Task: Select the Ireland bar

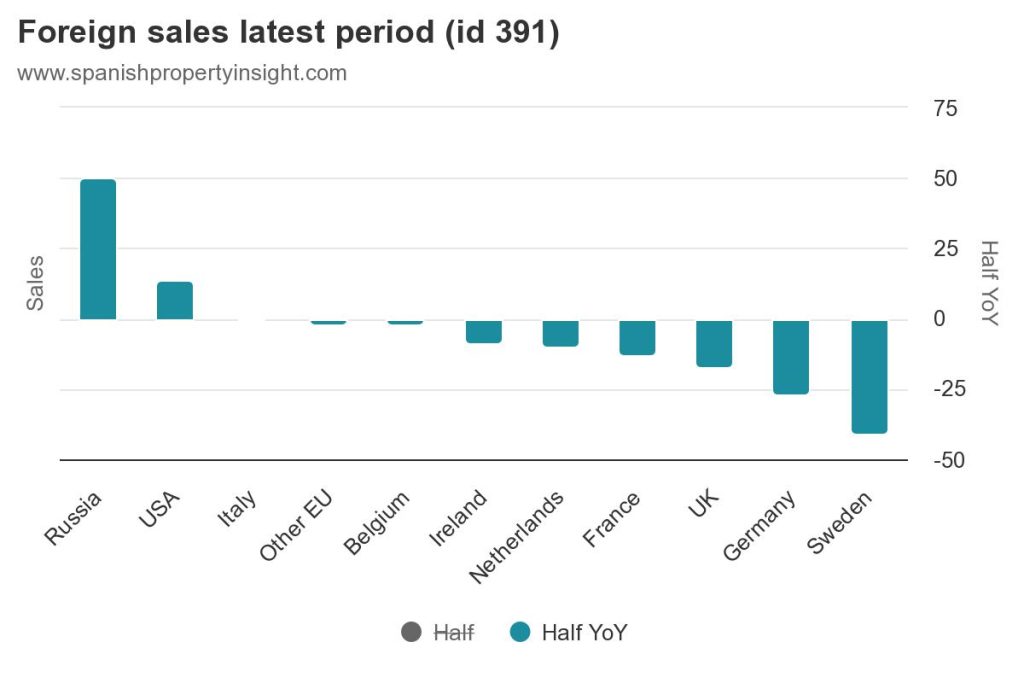Action: tap(483, 331)
